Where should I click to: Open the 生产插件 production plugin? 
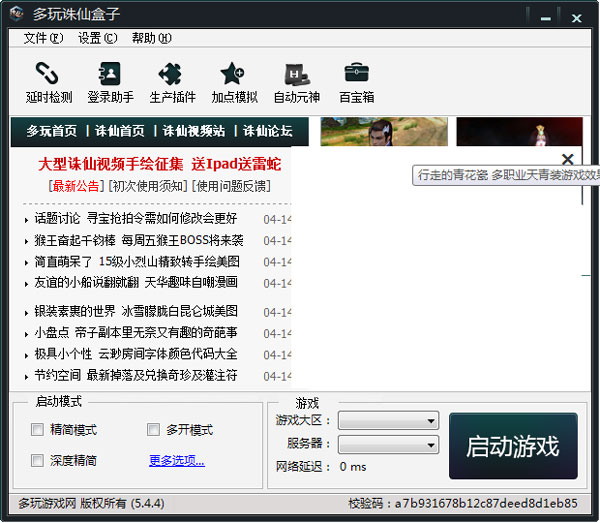[x=172, y=82]
